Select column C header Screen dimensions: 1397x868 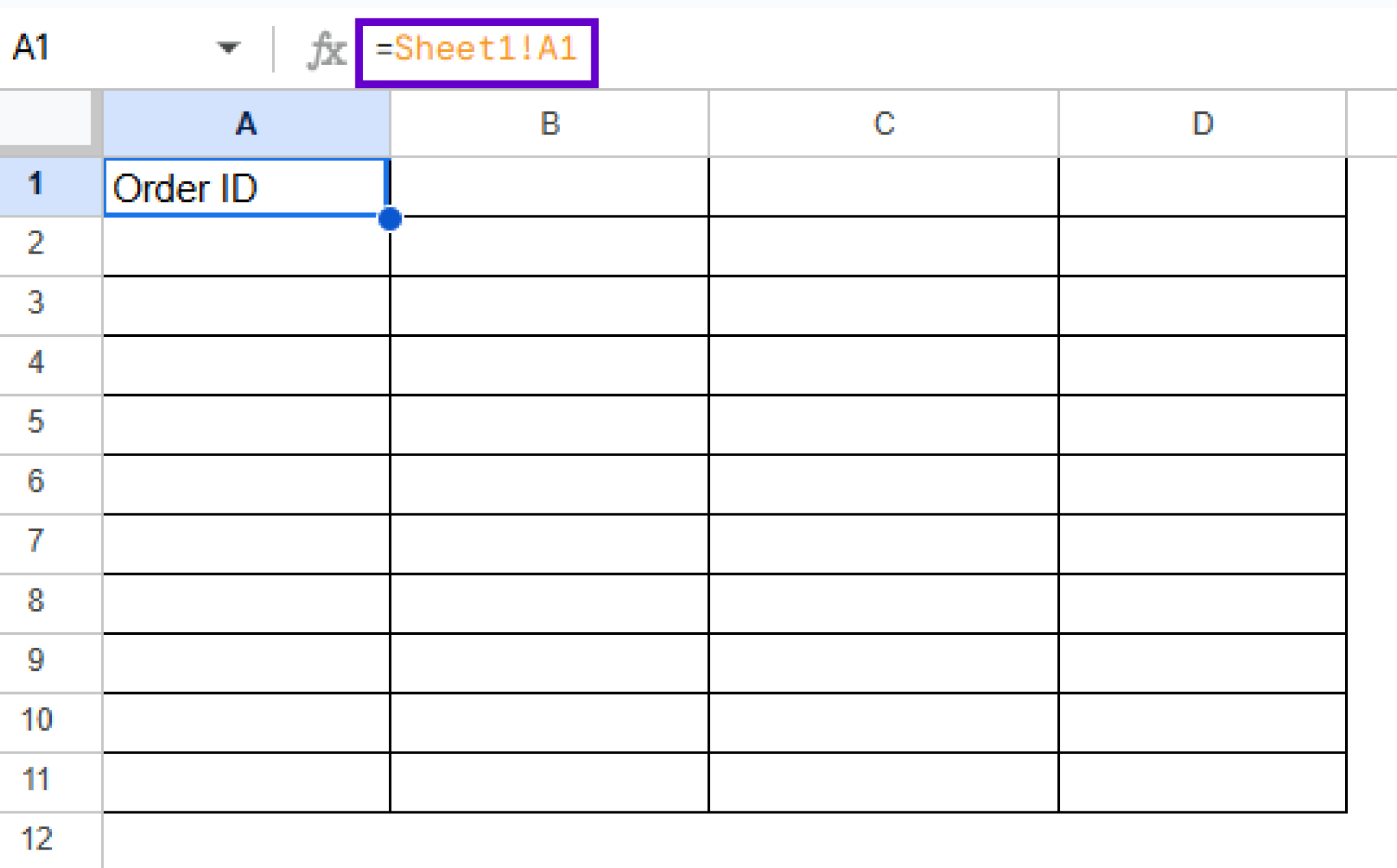[x=883, y=123]
